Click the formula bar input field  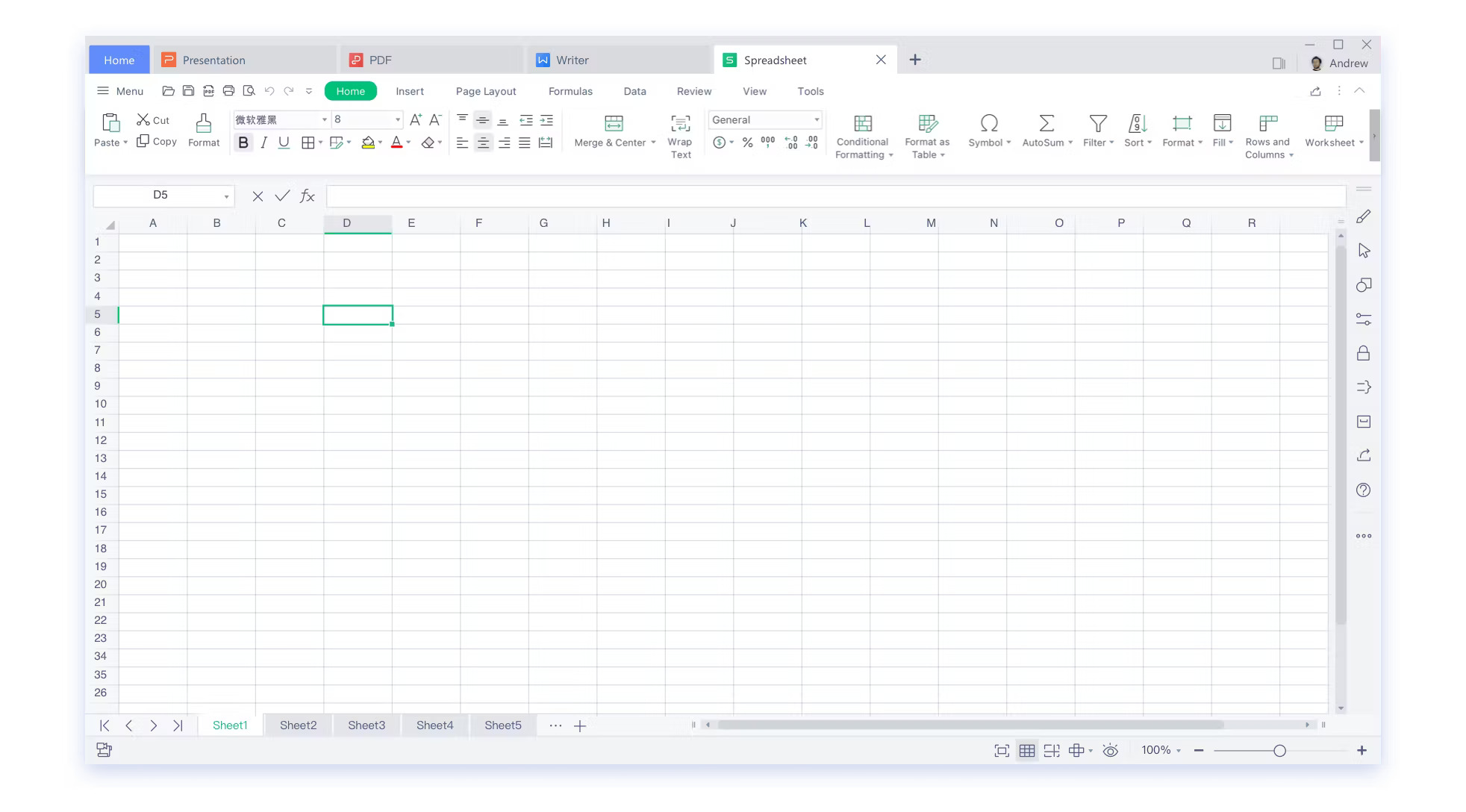836,196
